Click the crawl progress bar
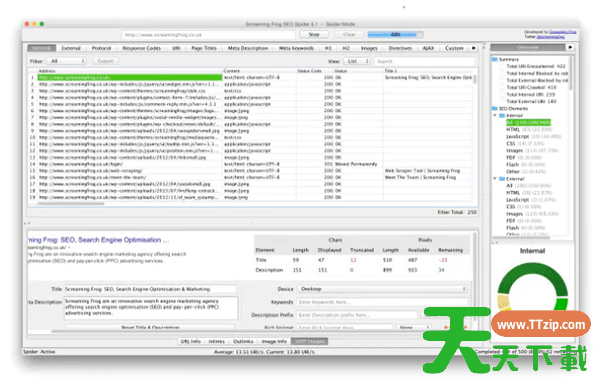 (x=395, y=34)
